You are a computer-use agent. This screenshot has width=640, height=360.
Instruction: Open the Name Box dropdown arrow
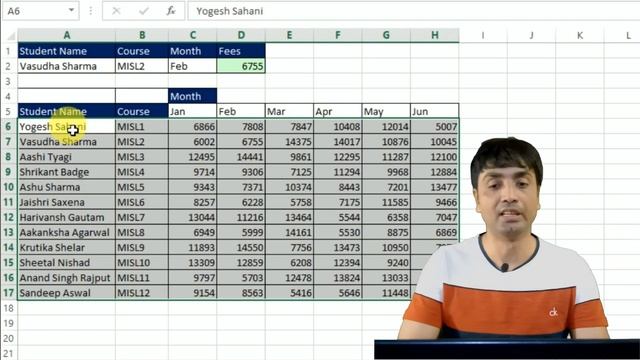coord(71,10)
